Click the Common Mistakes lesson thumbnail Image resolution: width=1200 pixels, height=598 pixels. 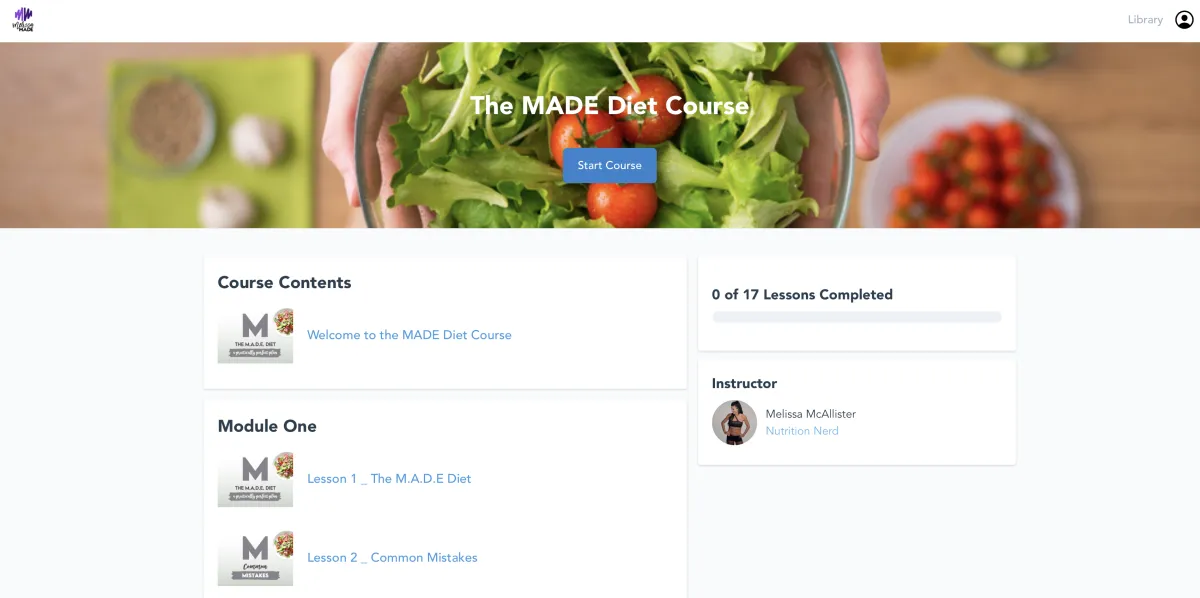255,558
